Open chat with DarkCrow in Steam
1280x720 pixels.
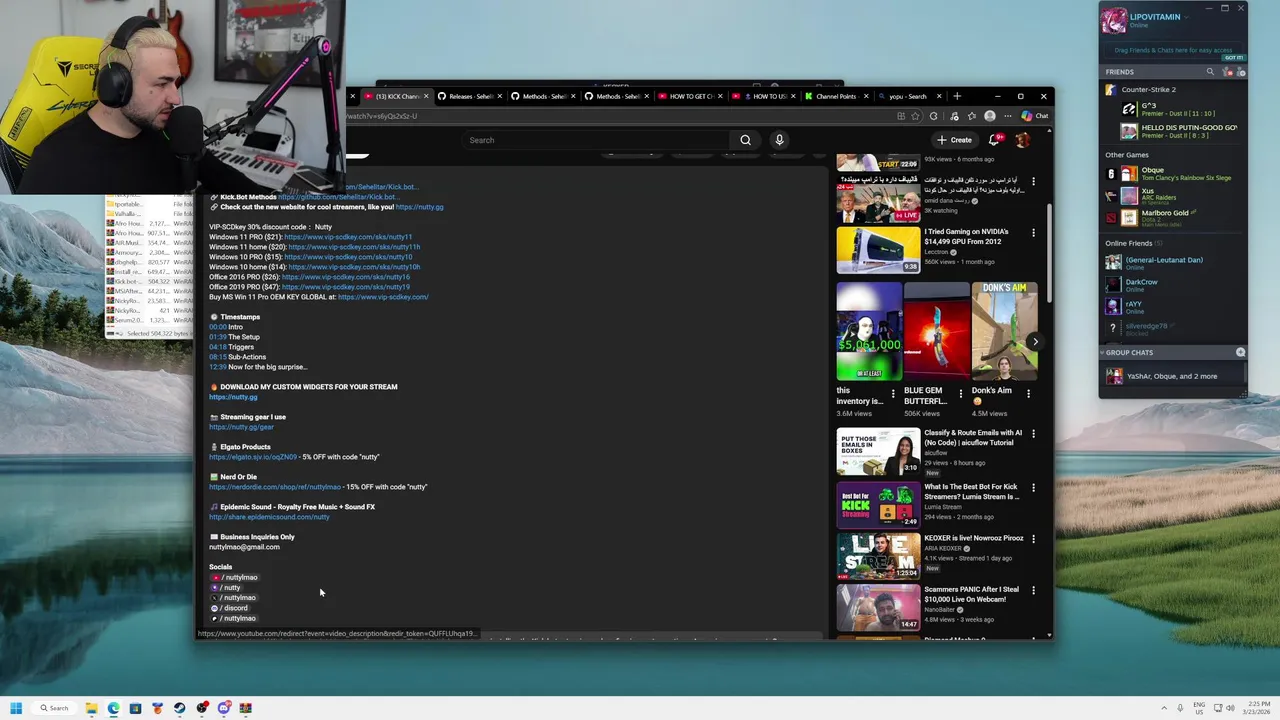click(1172, 285)
